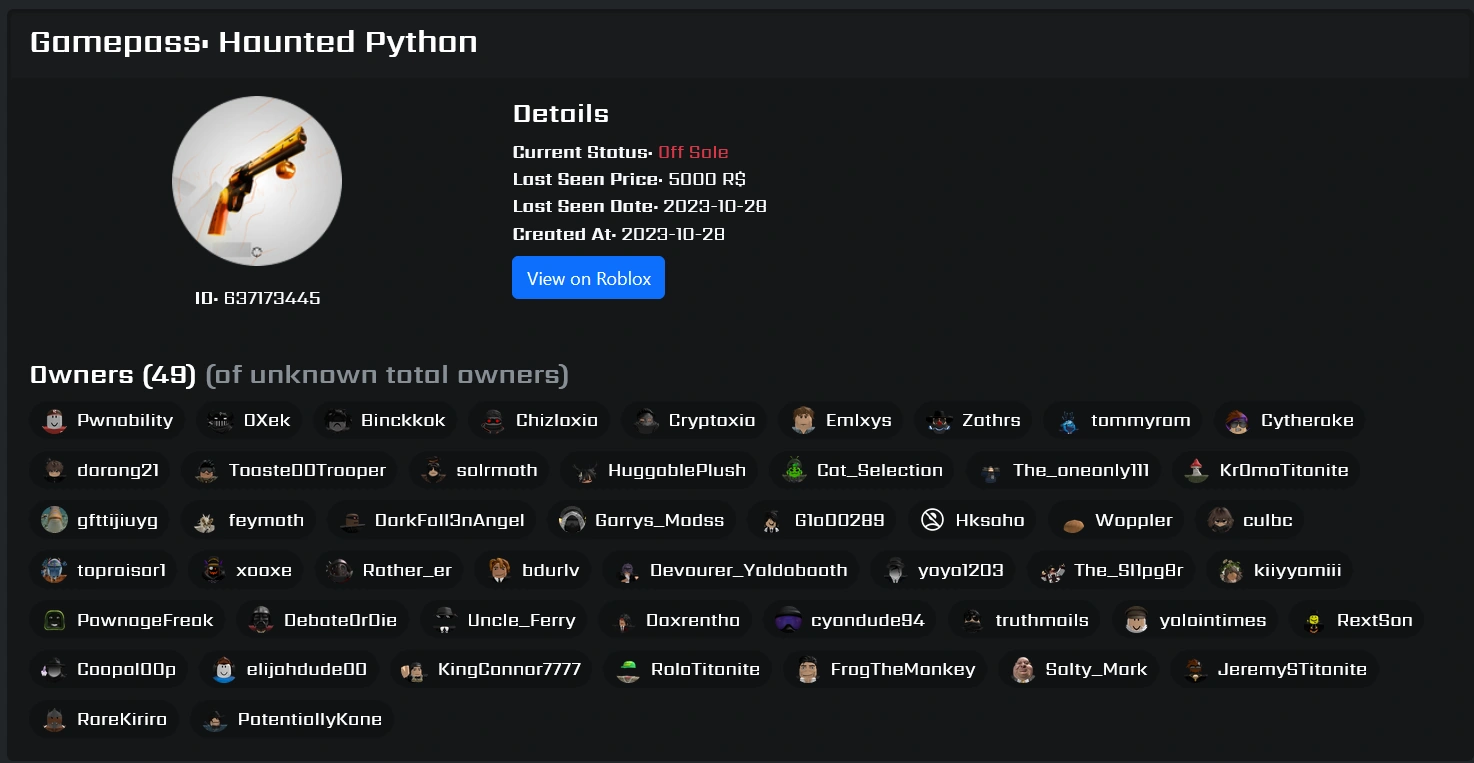Open RareKirira owner entry
This screenshot has height=763, width=1474.
pos(104,719)
